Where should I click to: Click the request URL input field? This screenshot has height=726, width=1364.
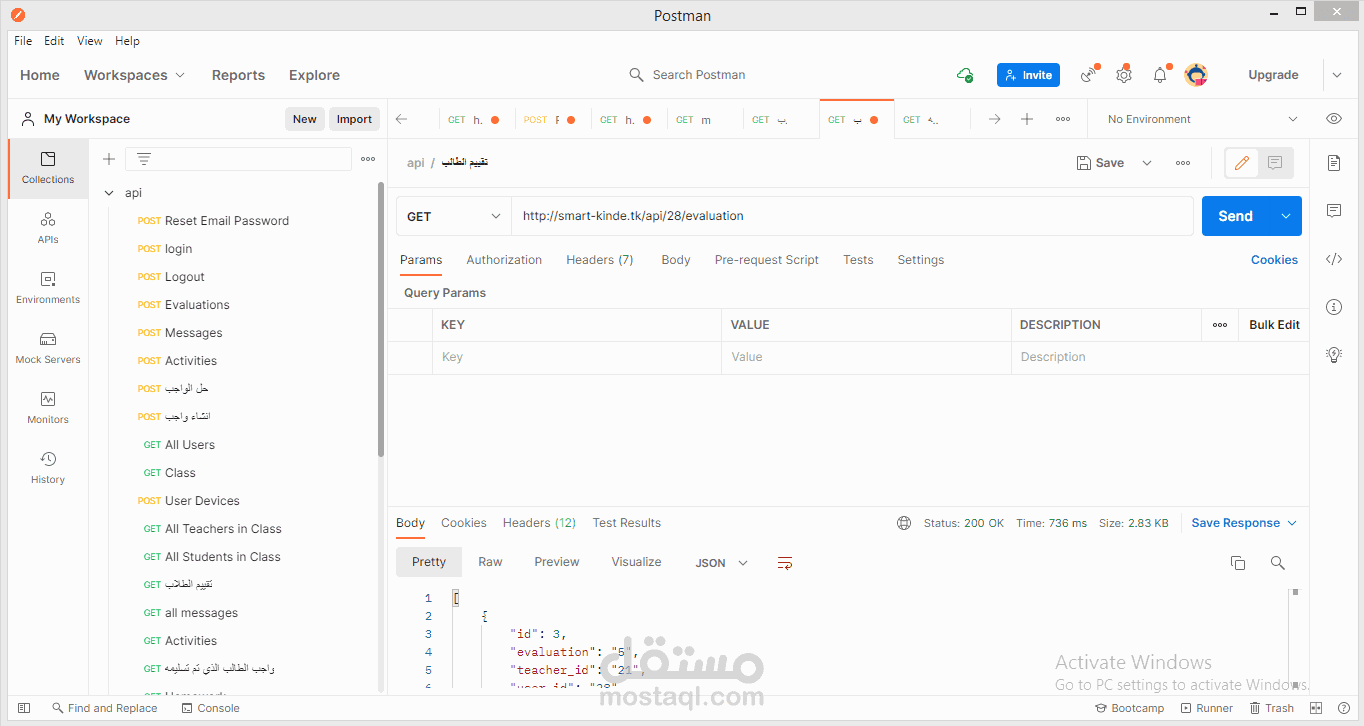coord(853,216)
